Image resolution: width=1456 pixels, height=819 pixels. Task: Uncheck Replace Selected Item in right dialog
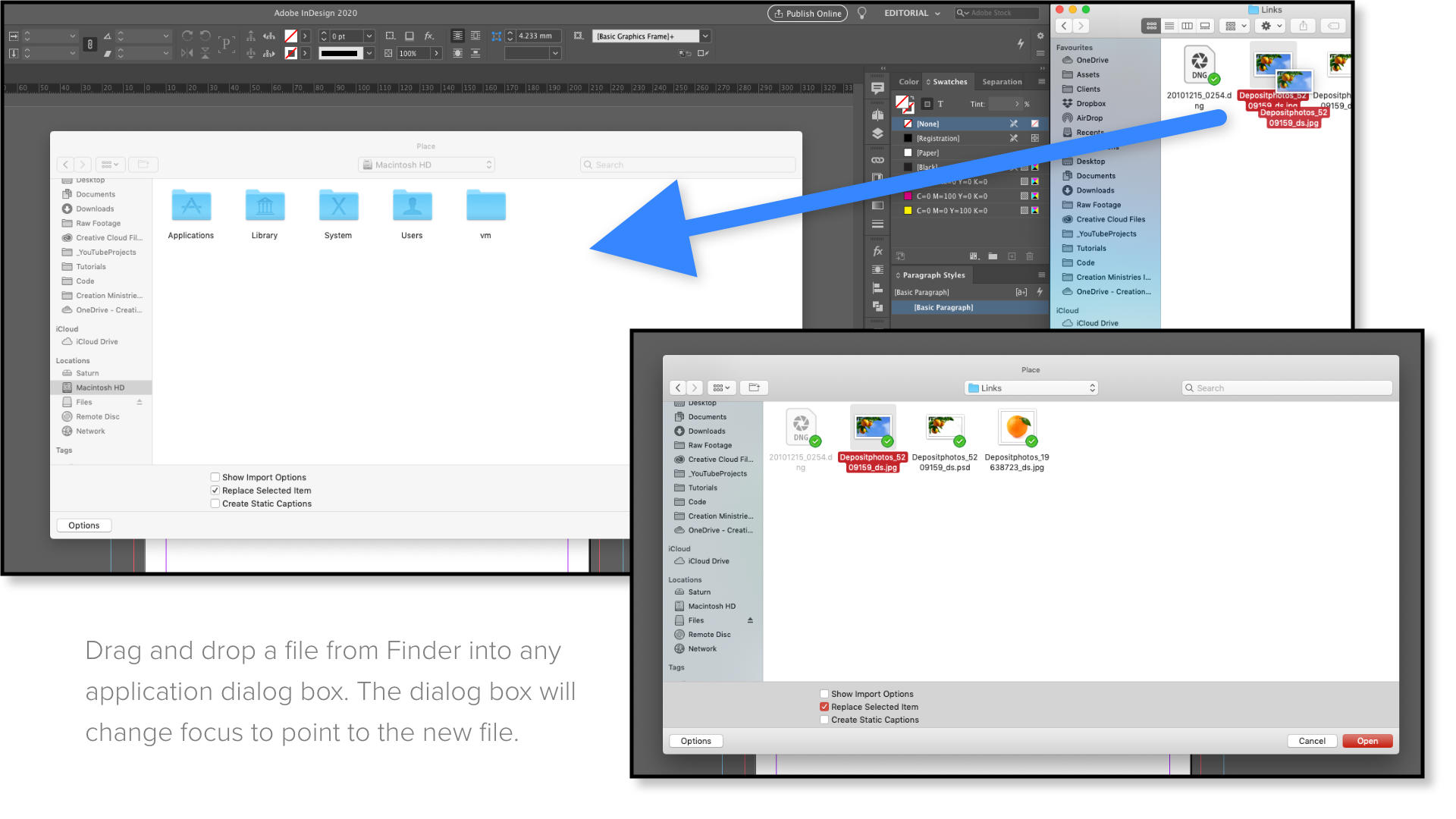tap(824, 707)
